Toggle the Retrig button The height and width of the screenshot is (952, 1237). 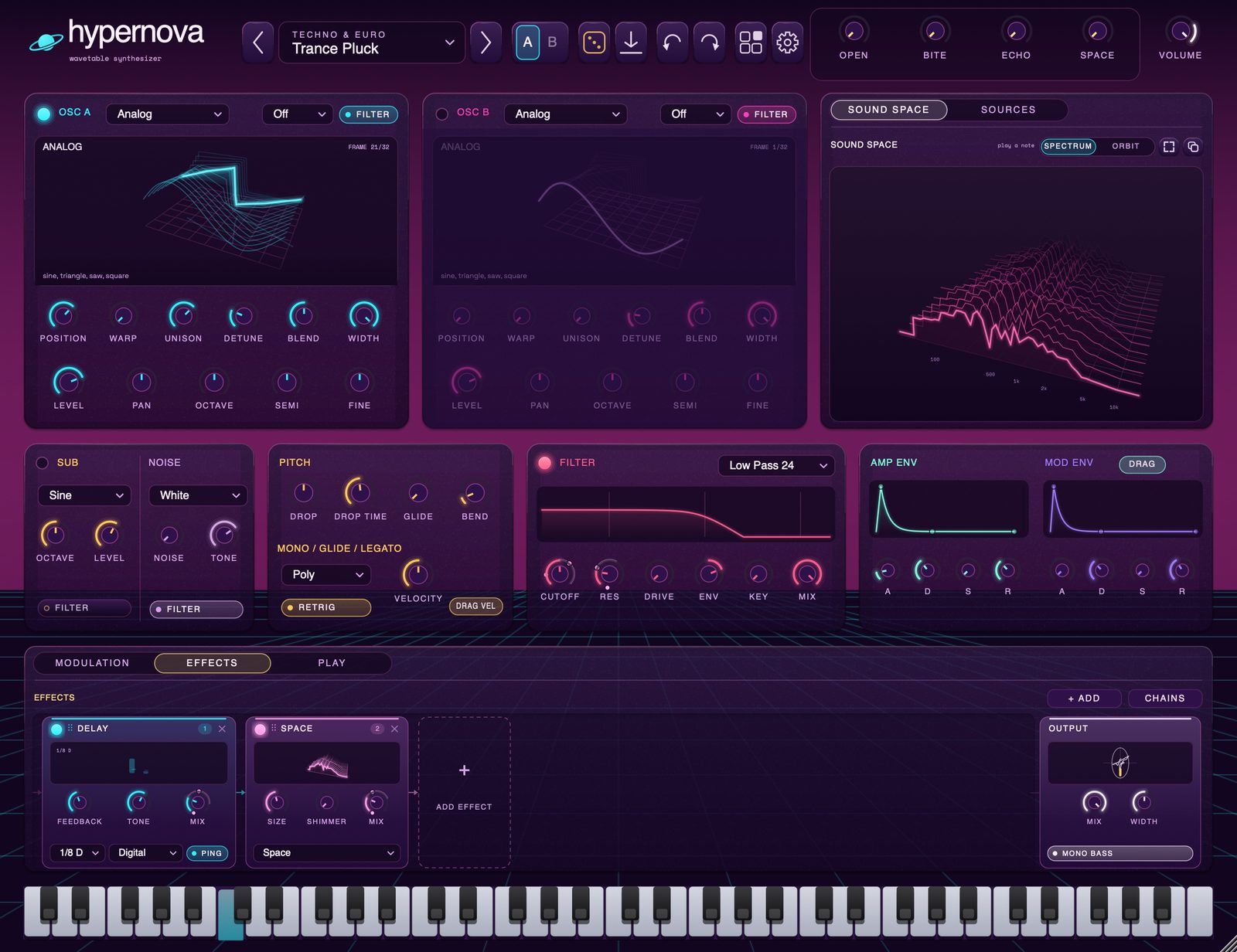tap(325, 607)
